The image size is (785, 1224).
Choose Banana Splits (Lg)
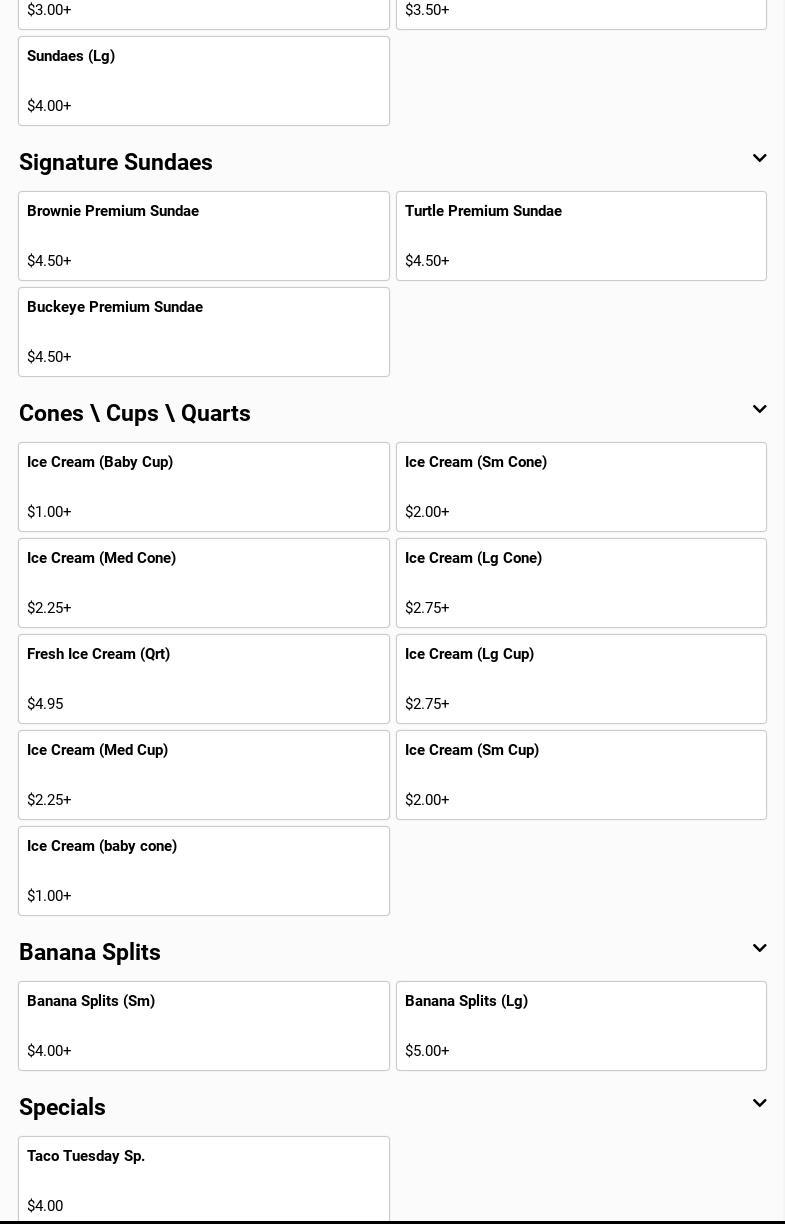581,1026
